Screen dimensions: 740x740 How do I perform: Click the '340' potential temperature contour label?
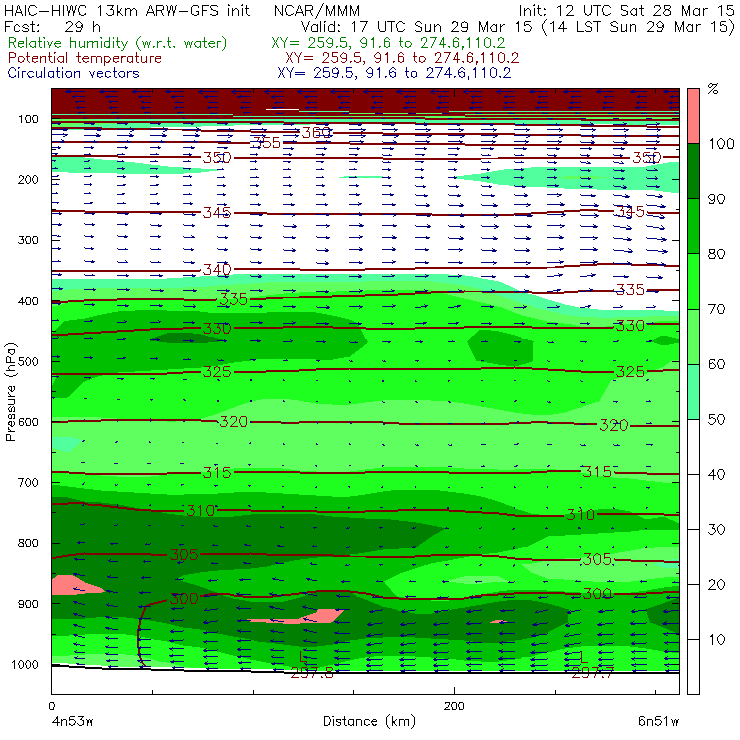(217, 270)
